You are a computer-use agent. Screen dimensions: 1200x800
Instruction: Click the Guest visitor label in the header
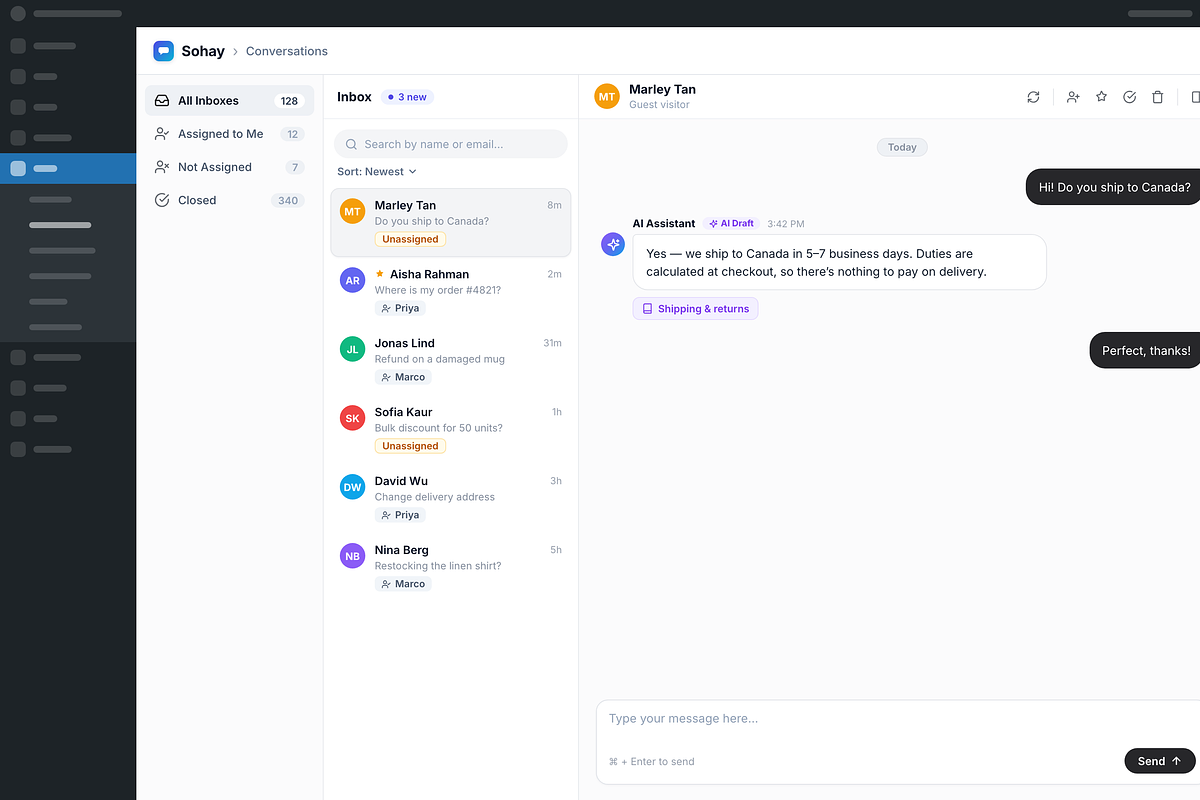(x=659, y=105)
